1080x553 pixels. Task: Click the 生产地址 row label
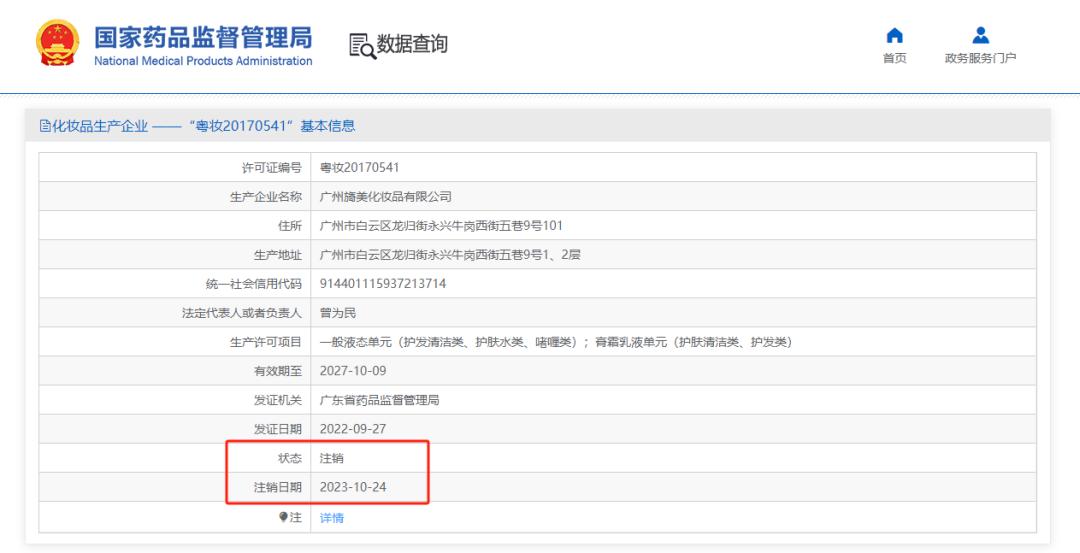pos(278,255)
